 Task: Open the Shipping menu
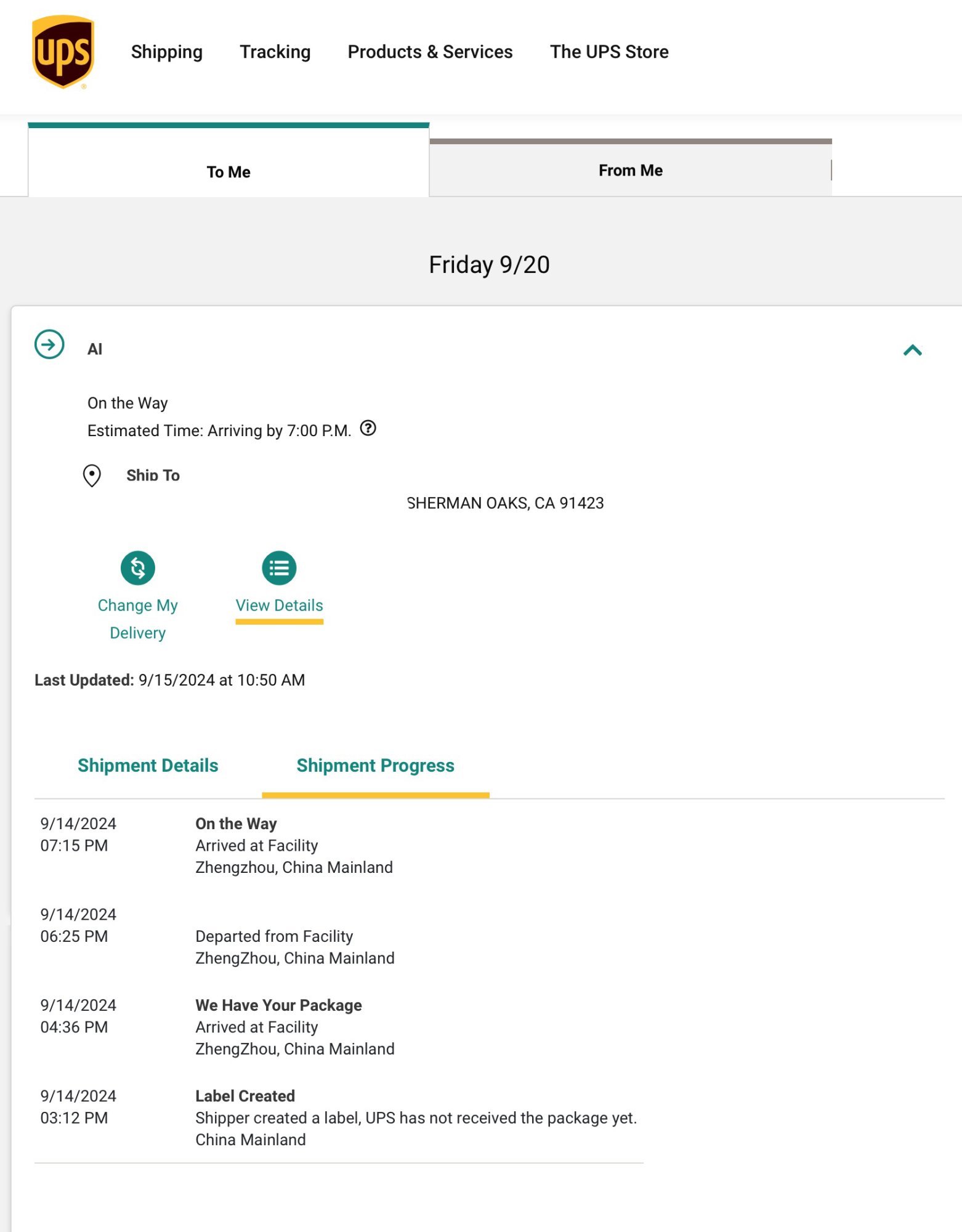point(166,52)
